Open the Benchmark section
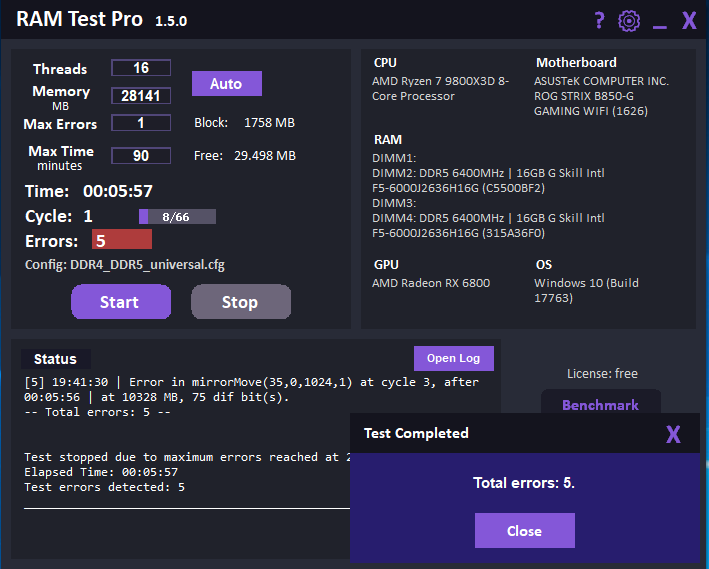 click(x=600, y=404)
